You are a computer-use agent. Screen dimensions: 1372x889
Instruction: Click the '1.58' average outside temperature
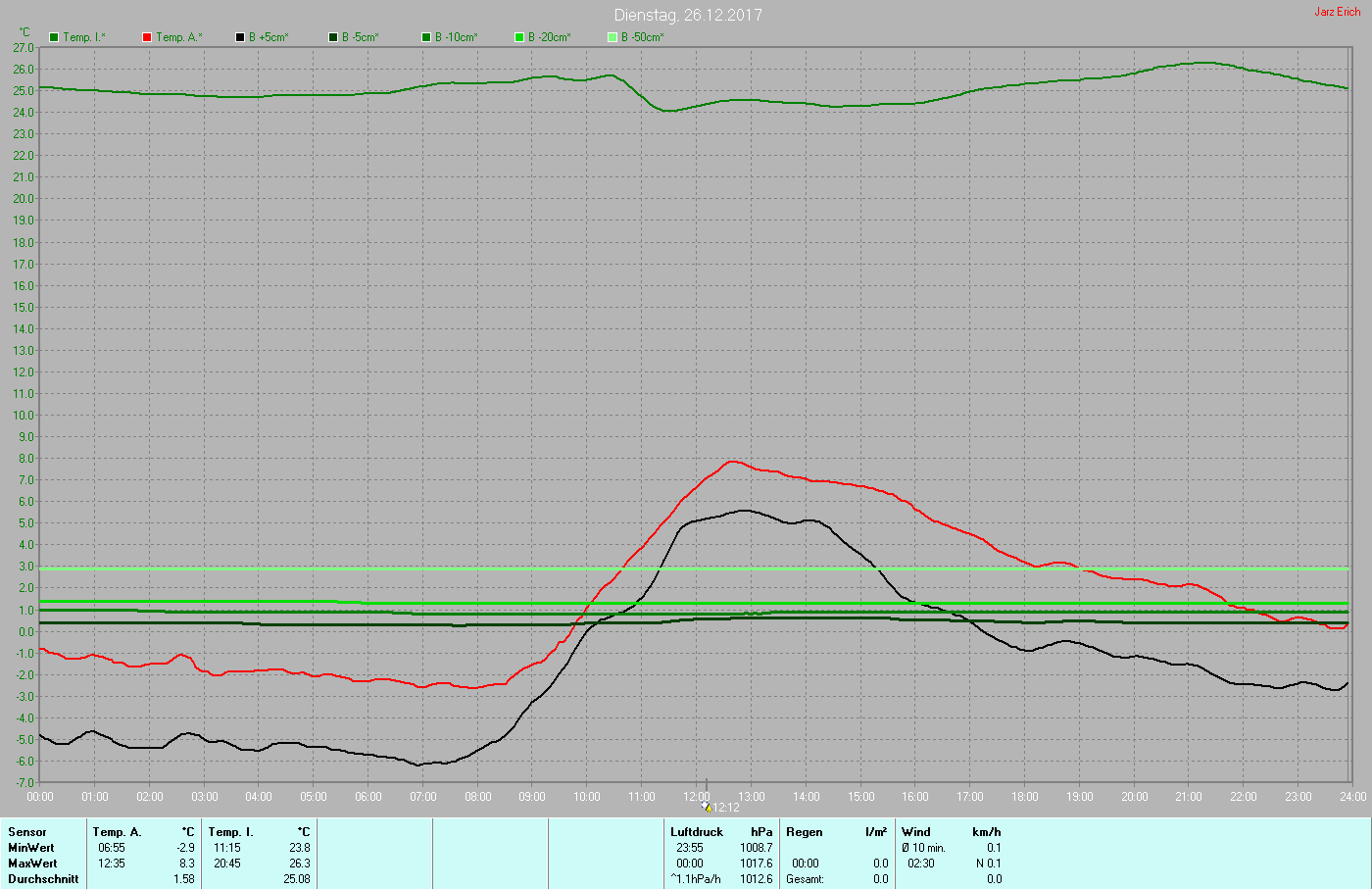point(184,879)
